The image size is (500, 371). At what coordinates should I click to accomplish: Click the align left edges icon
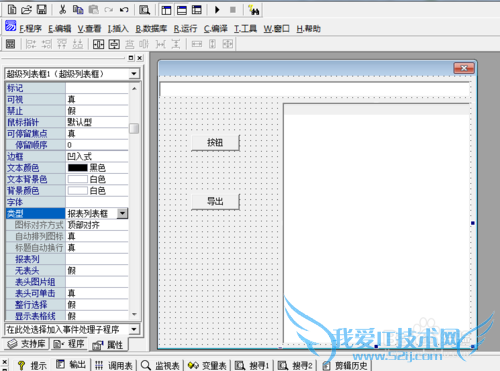(31, 44)
